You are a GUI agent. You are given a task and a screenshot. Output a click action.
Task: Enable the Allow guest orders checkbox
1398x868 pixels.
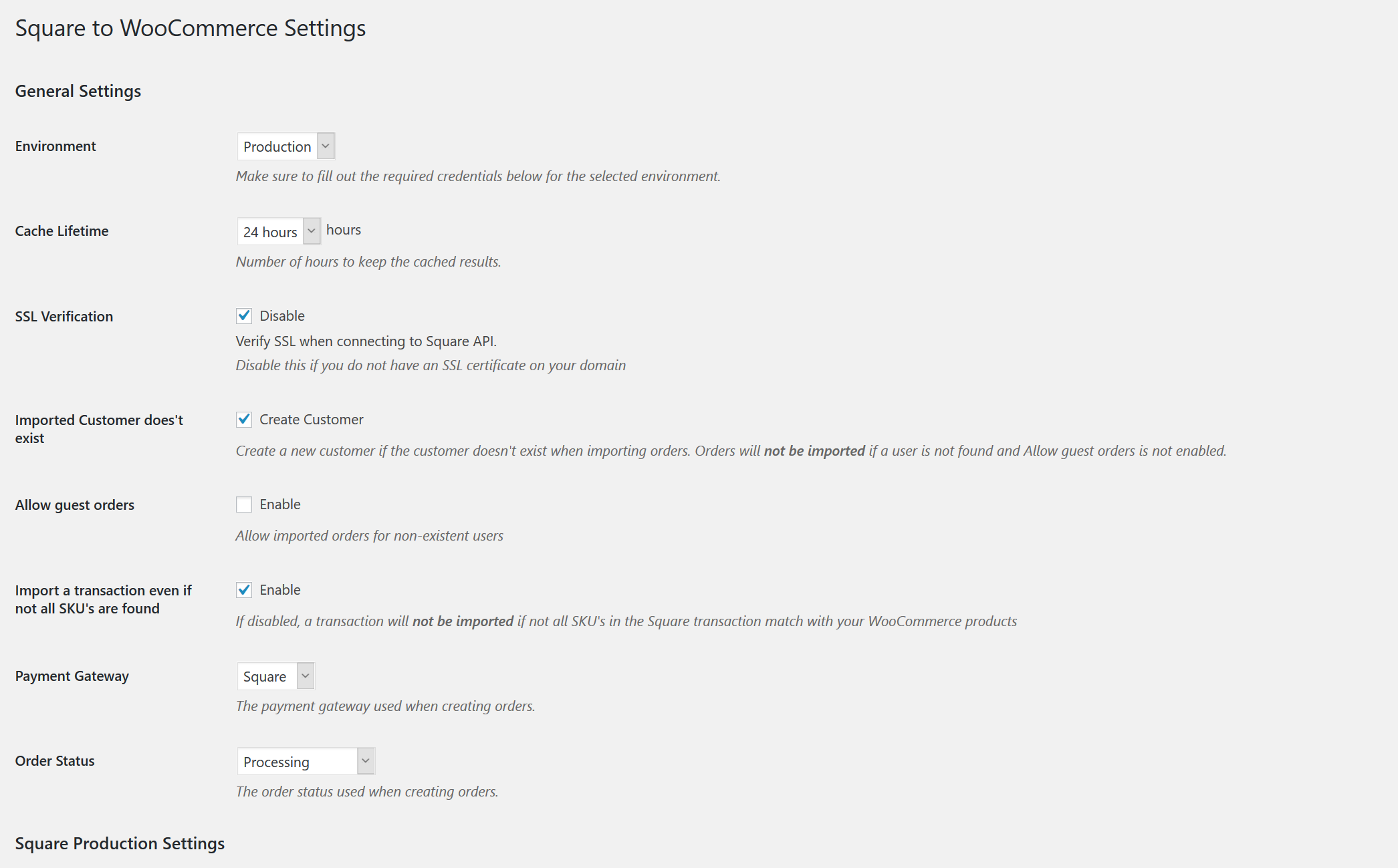pos(244,504)
